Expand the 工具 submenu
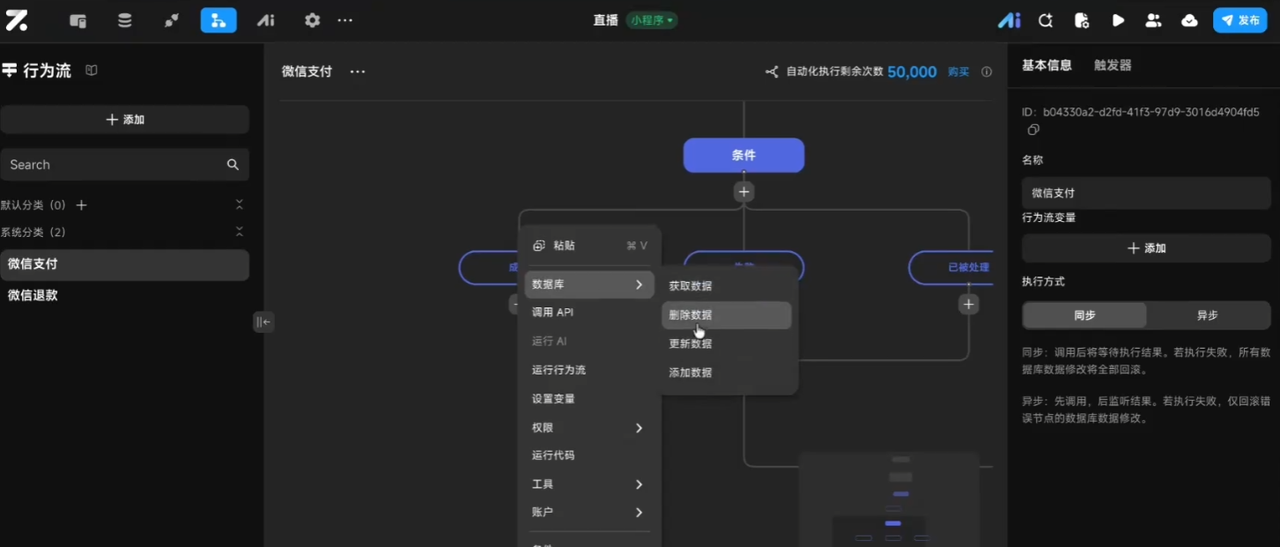Image resolution: width=1280 pixels, height=547 pixels. [x=589, y=485]
